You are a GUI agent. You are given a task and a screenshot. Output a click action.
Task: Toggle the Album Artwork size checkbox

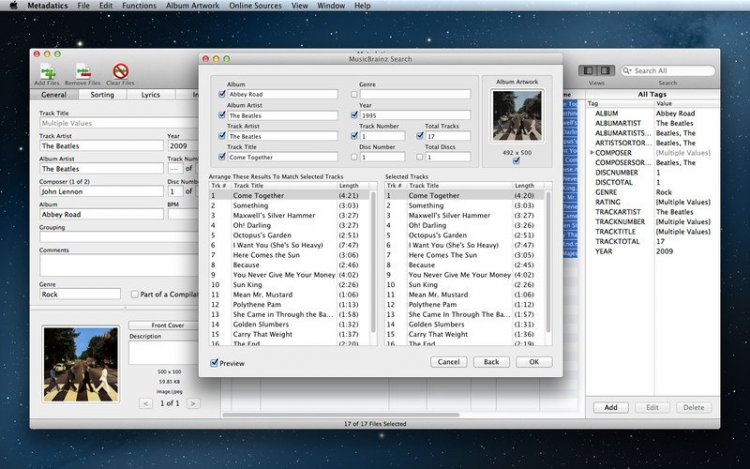[x=517, y=161]
